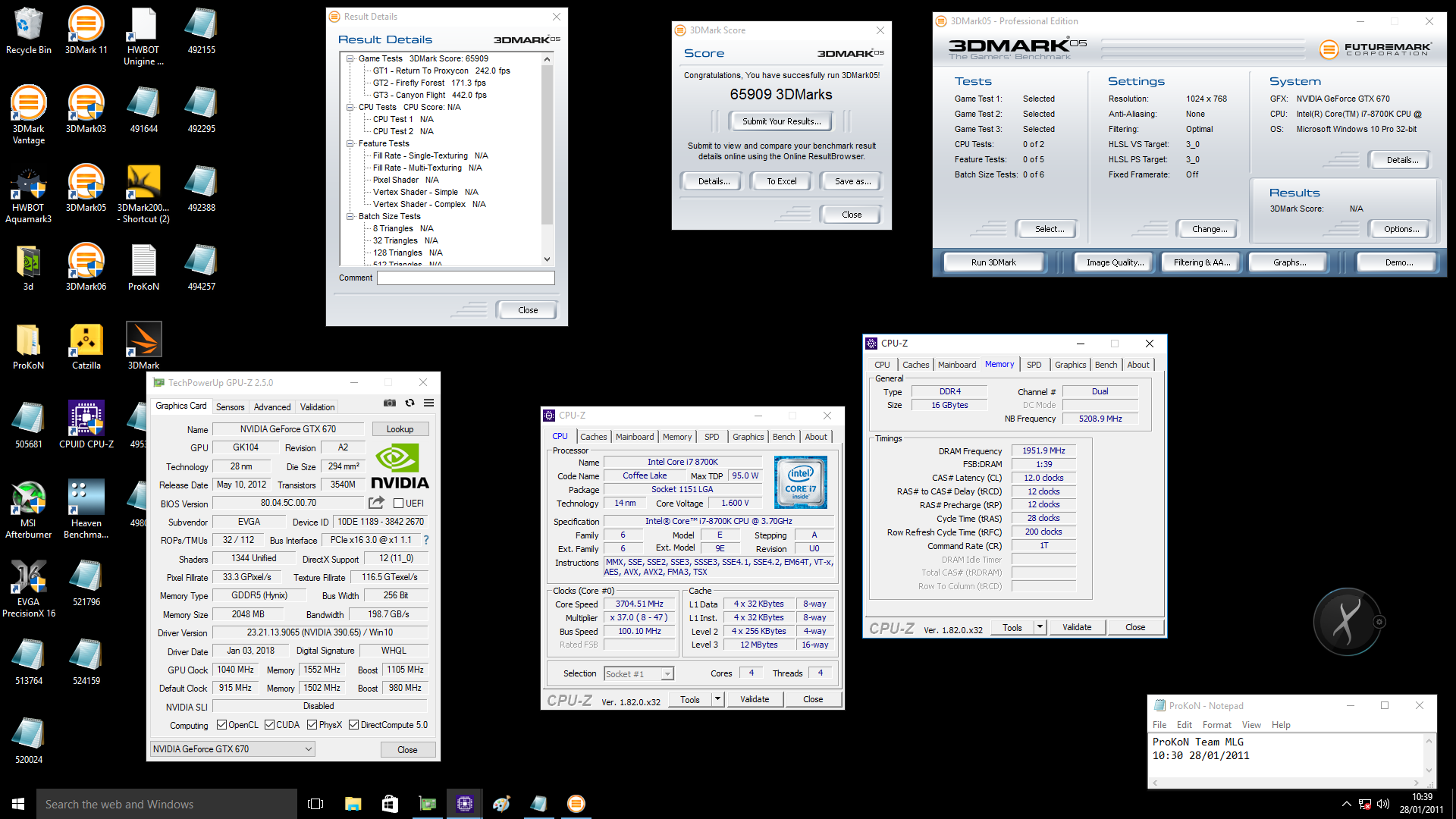
Task: Open Mainboard tab in CPU-Z CPU window
Action: (x=635, y=437)
